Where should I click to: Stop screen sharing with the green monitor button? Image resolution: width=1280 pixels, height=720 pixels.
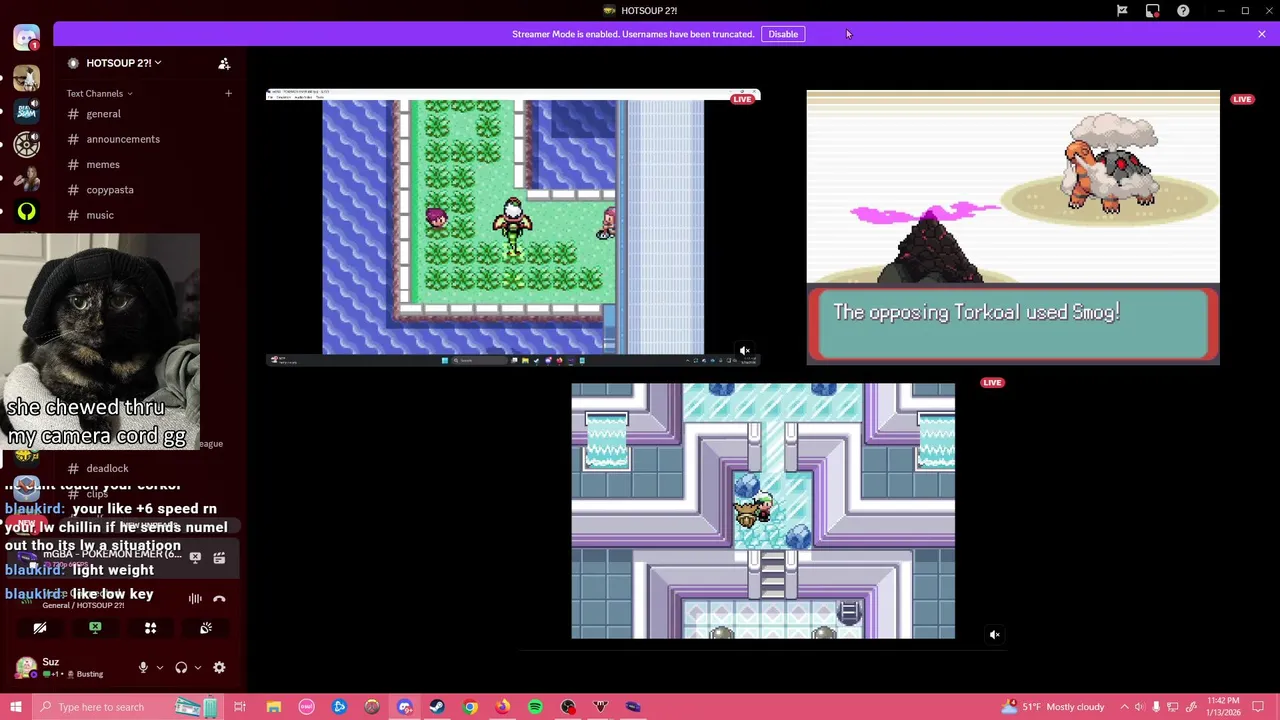click(x=95, y=628)
